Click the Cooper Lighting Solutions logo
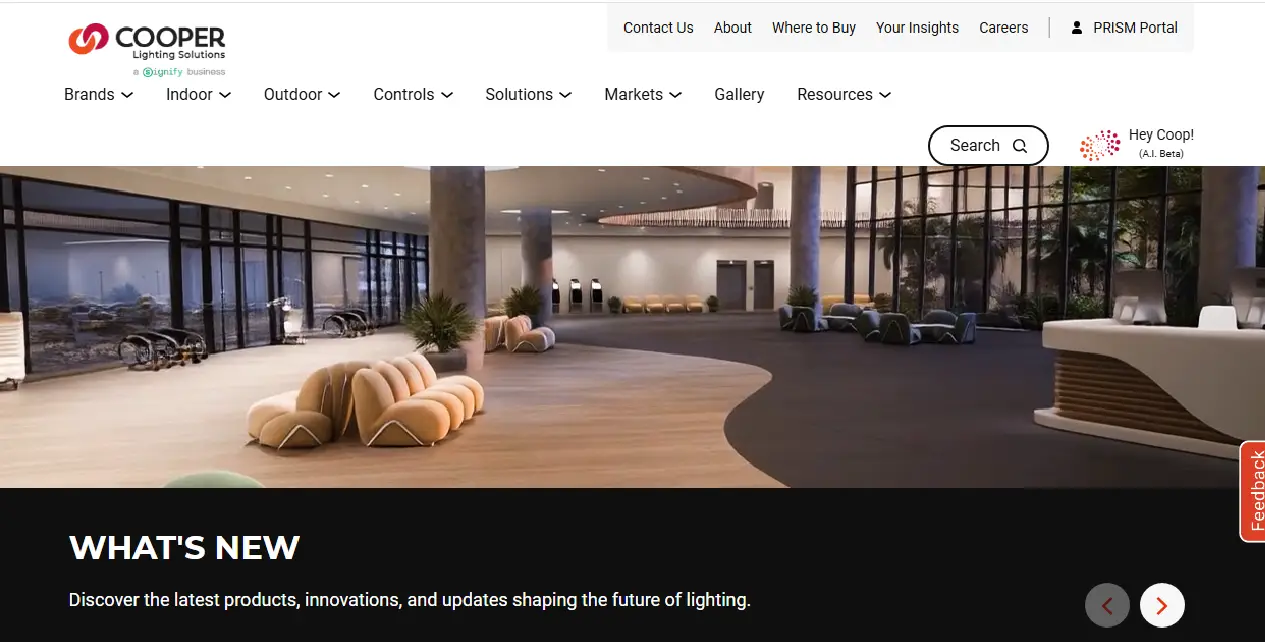This screenshot has height=642, width=1265. tap(147, 49)
